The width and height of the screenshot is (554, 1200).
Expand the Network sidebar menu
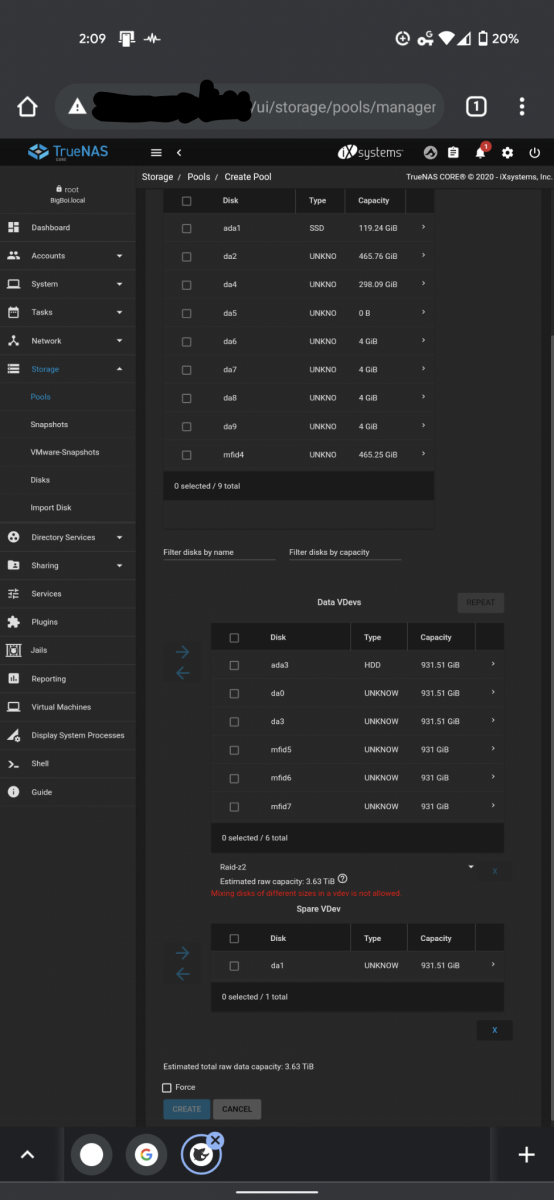[x=68, y=341]
